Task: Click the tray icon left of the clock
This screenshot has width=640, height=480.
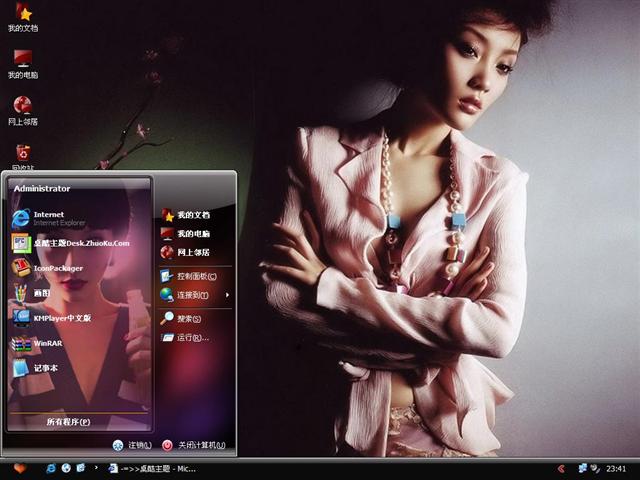Action: (x=596, y=469)
